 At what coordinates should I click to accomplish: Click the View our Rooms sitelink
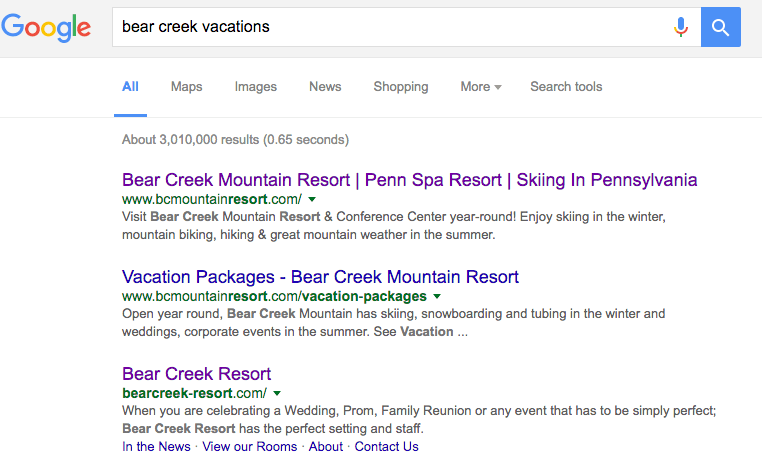coord(250,447)
